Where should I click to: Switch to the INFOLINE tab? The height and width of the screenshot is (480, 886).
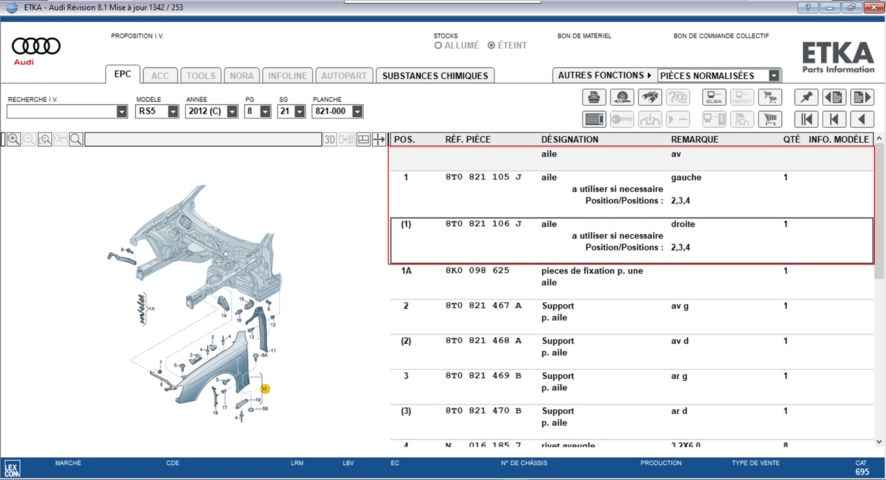coord(288,76)
